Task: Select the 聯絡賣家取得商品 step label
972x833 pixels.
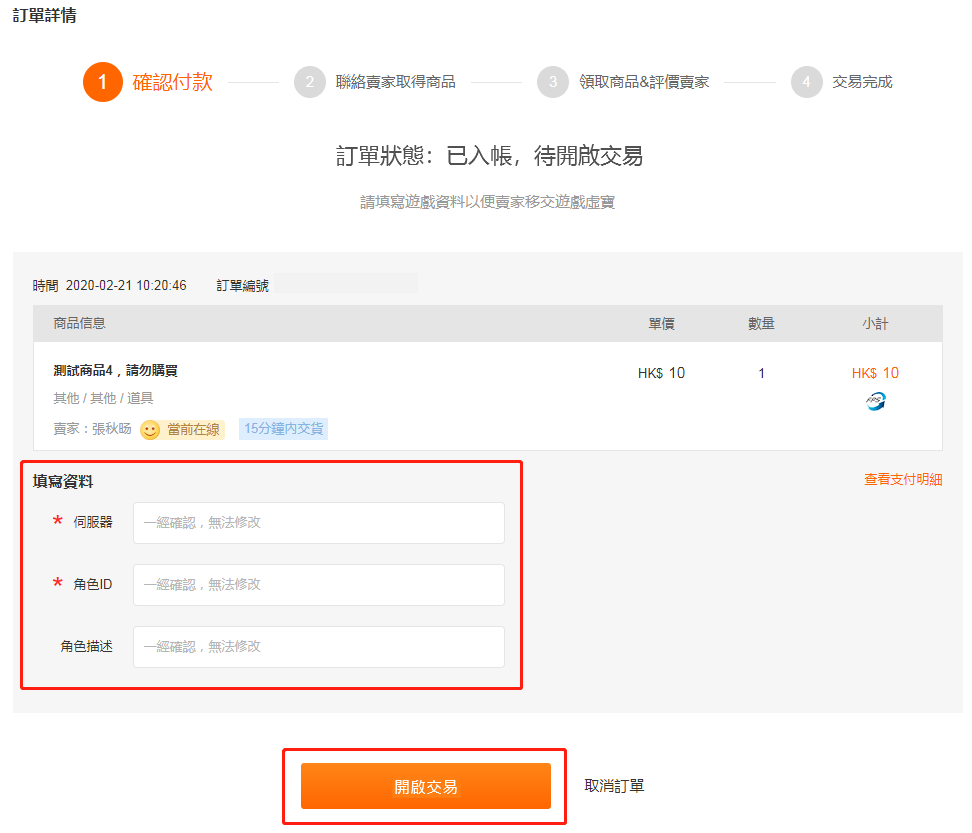Action: (x=395, y=82)
